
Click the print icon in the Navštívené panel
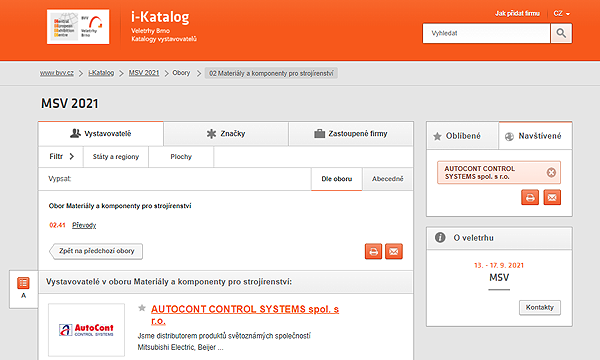tap(530, 197)
